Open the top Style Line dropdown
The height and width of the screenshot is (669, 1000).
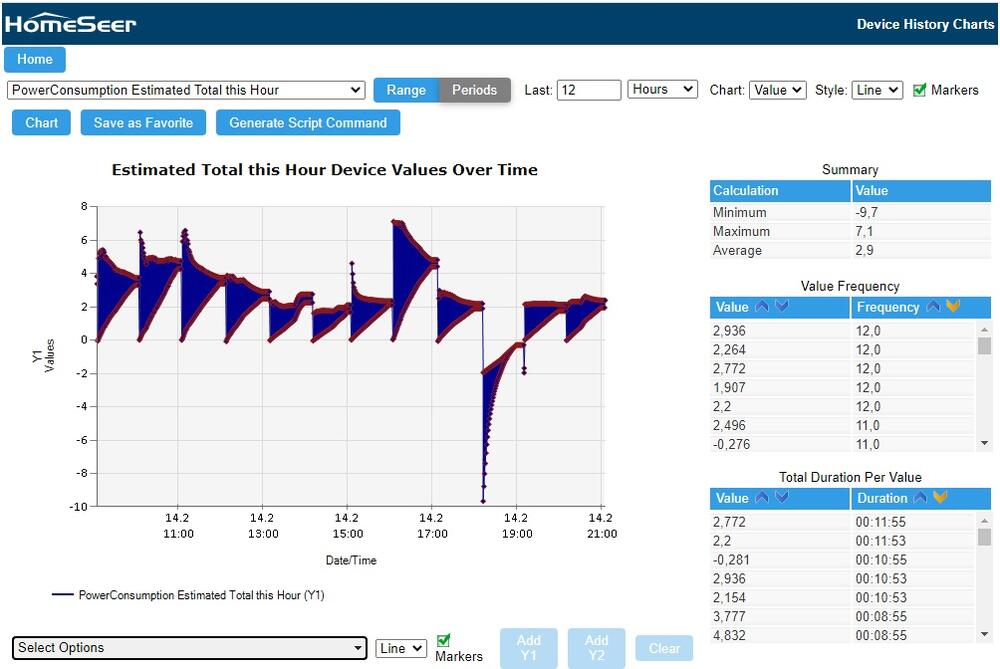click(x=877, y=90)
